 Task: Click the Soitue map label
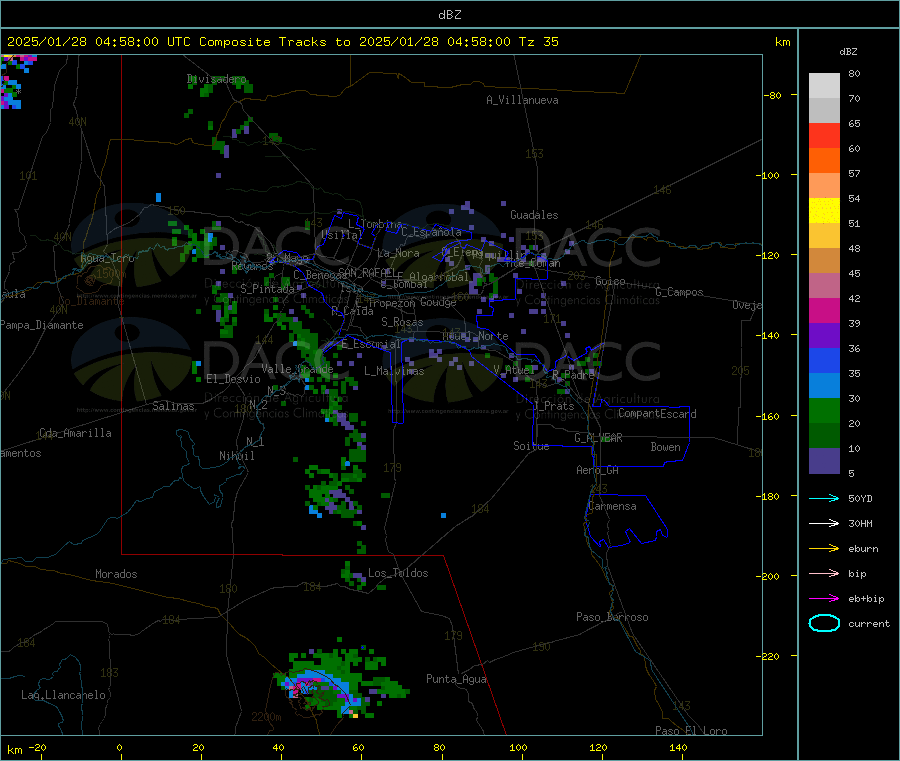point(531,446)
